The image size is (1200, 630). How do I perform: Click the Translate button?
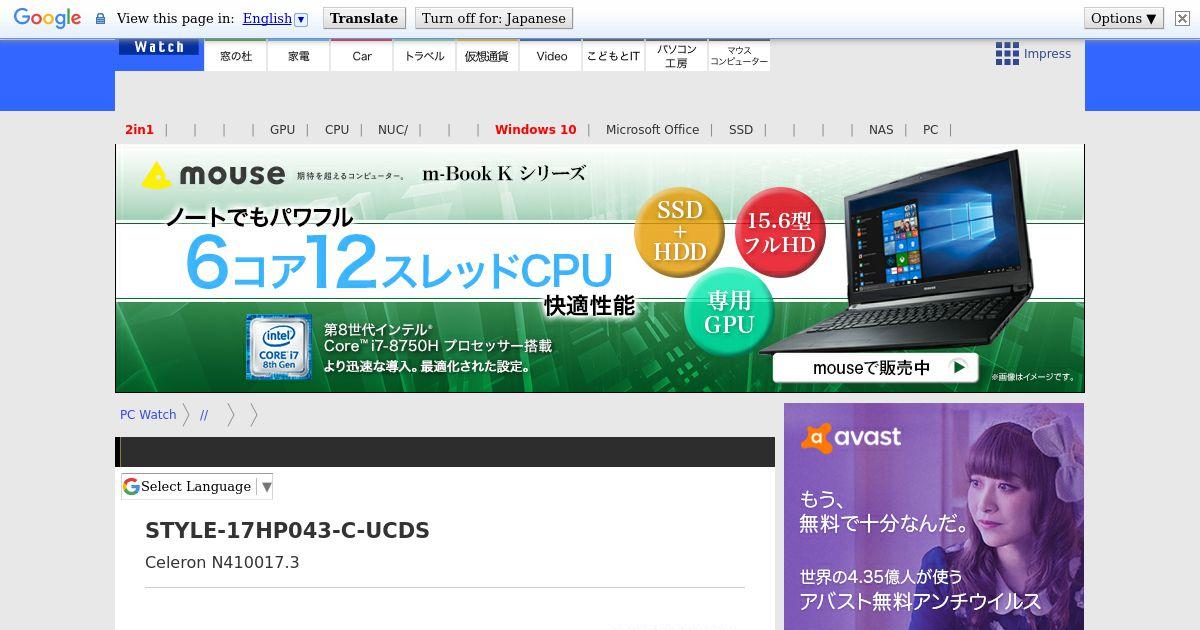pos(364,18)
